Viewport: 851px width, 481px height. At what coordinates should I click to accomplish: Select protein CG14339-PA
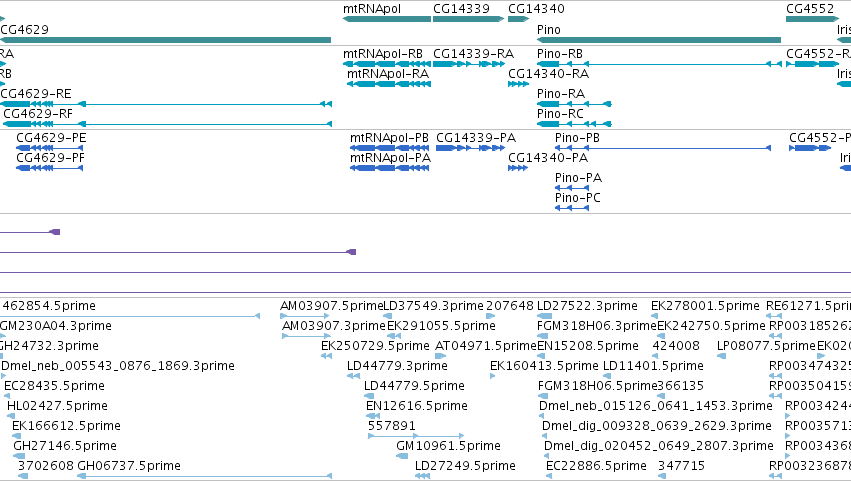(476, 138)
